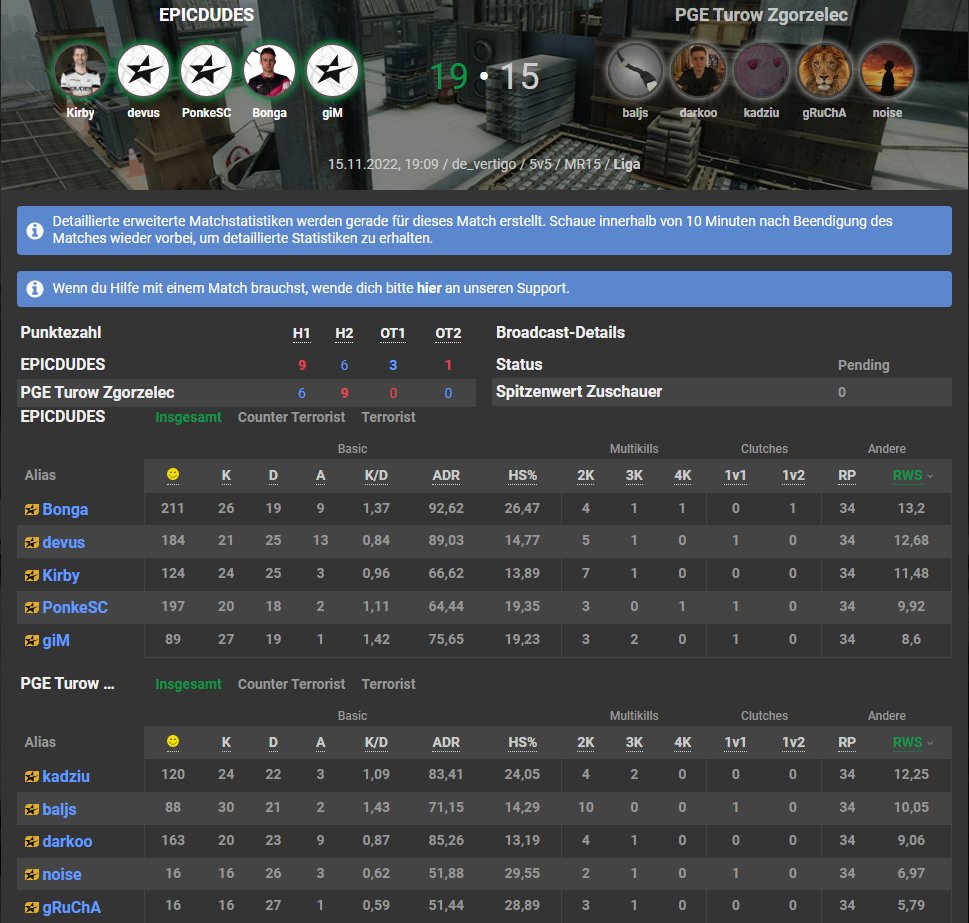Sort PGE Turow table by ADR column

pyautogui.click(x=446, y=742)
